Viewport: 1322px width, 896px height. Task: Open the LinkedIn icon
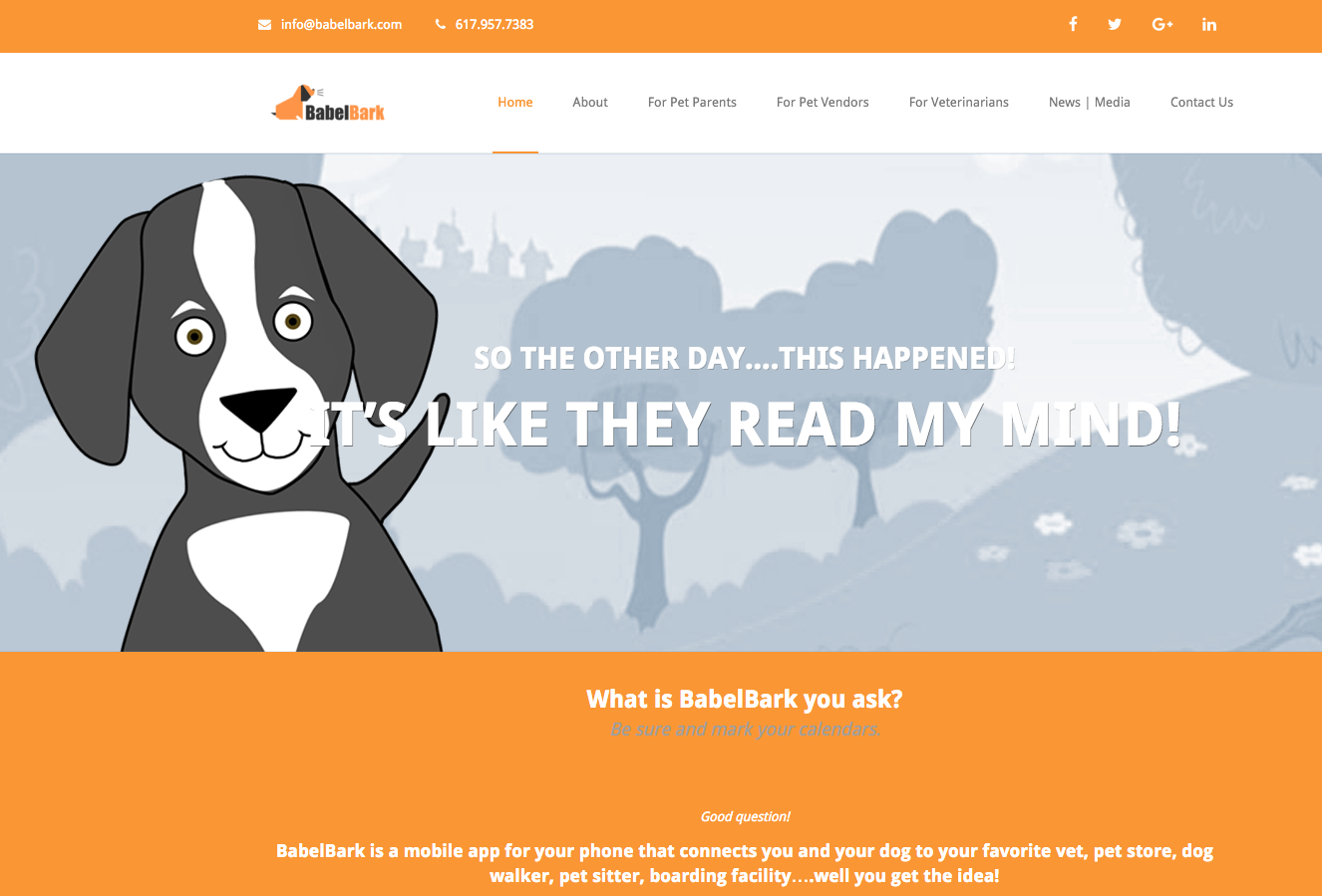point(1209,24)
